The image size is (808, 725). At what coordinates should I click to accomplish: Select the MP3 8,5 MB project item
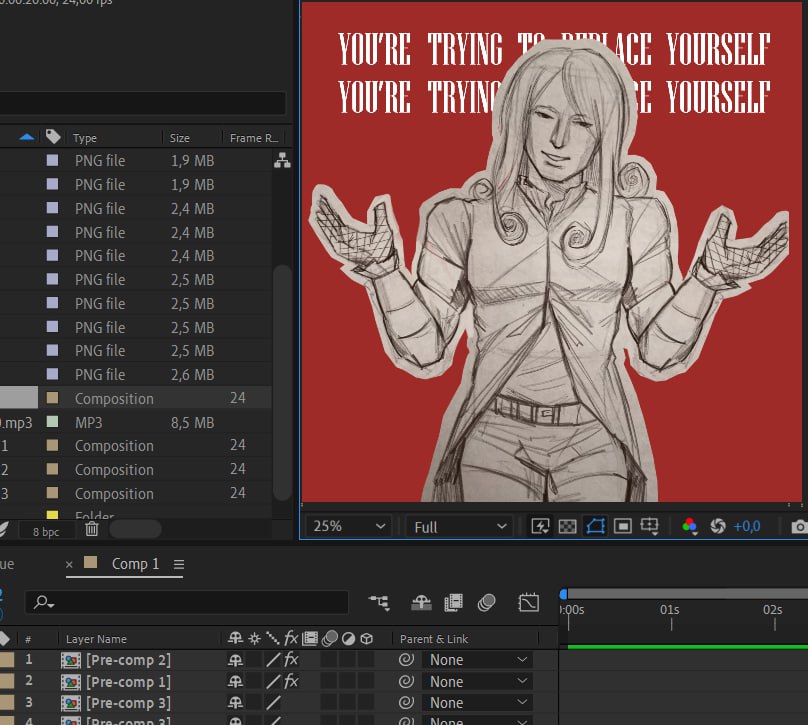[136, 423]
